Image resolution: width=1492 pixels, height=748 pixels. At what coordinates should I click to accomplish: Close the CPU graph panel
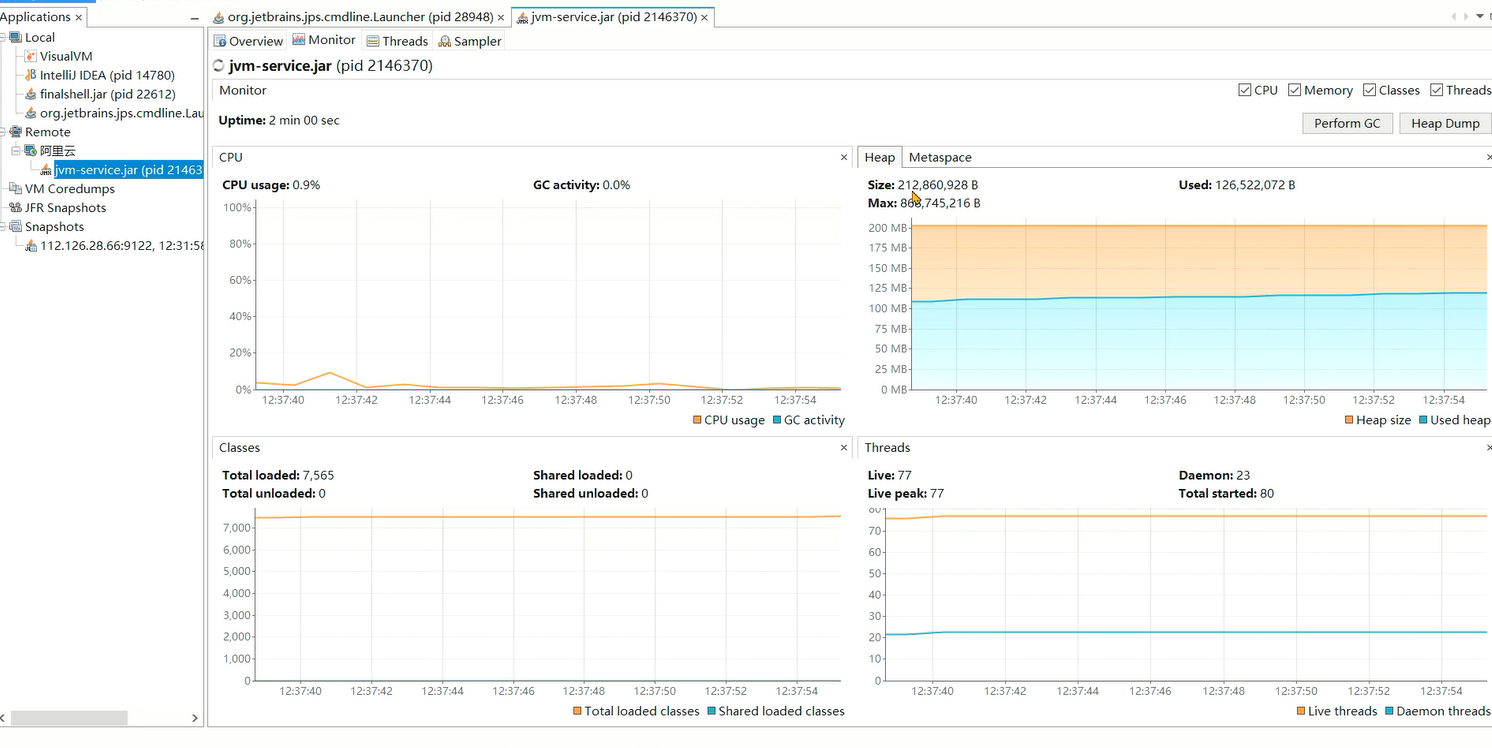coord(844,158)
